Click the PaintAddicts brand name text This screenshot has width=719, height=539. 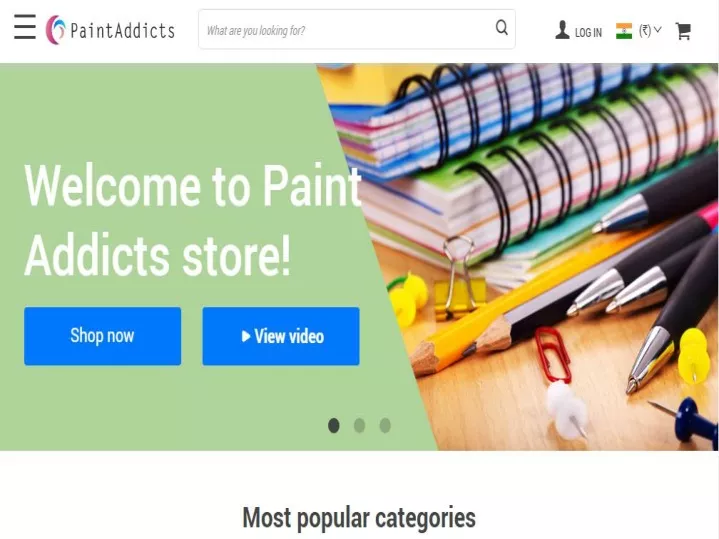[122, 31]
